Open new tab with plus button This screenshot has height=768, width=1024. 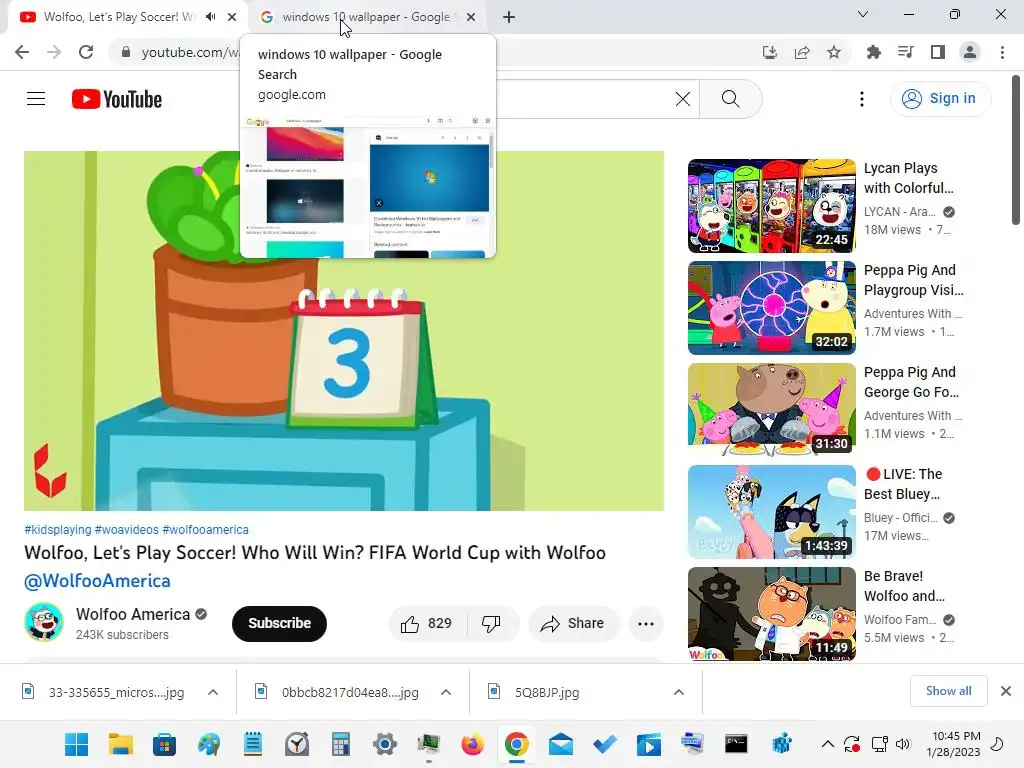click(x=509, y=17)
